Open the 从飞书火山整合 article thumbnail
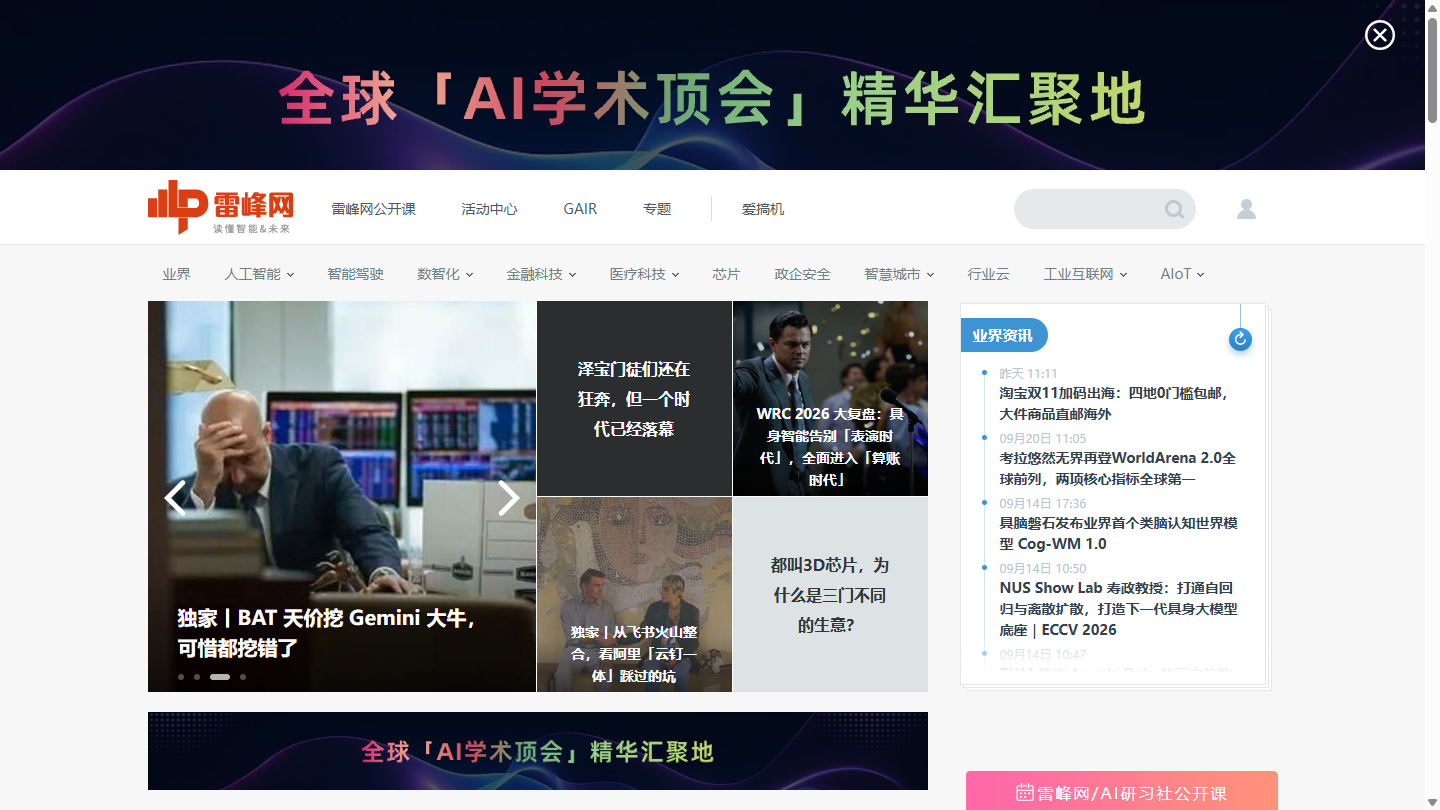The image size is (1440, 810). coord(634,594)
